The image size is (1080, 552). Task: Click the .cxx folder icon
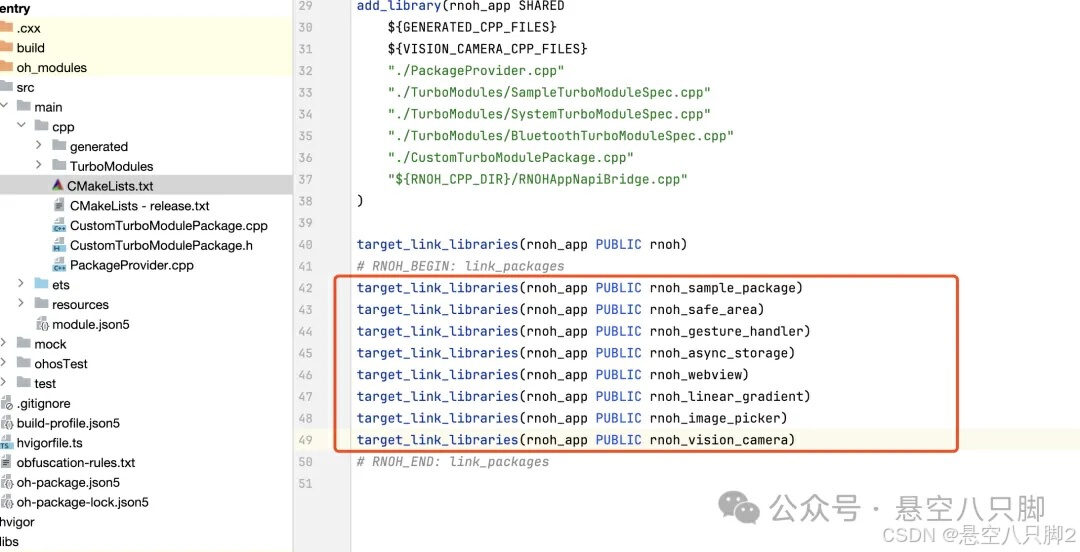pyautogui.click(x=6, y=28)
